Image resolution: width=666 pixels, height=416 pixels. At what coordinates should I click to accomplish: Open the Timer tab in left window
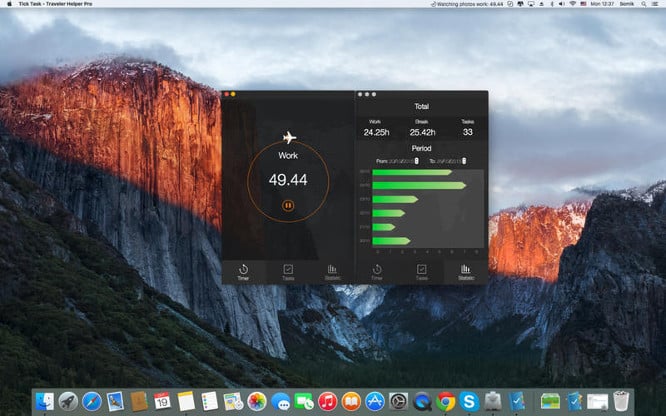243,272
